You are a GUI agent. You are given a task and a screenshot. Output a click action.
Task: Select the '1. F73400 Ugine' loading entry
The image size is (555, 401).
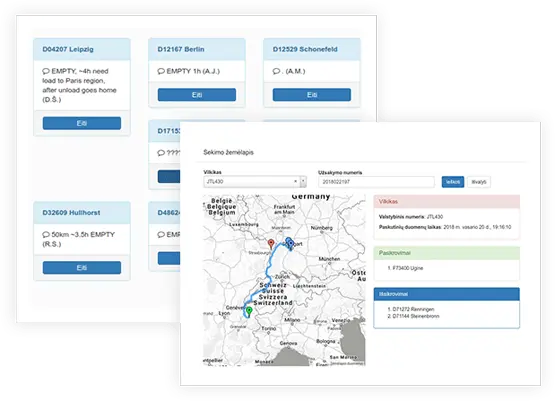pyautogui.click(x=405, y=268)
